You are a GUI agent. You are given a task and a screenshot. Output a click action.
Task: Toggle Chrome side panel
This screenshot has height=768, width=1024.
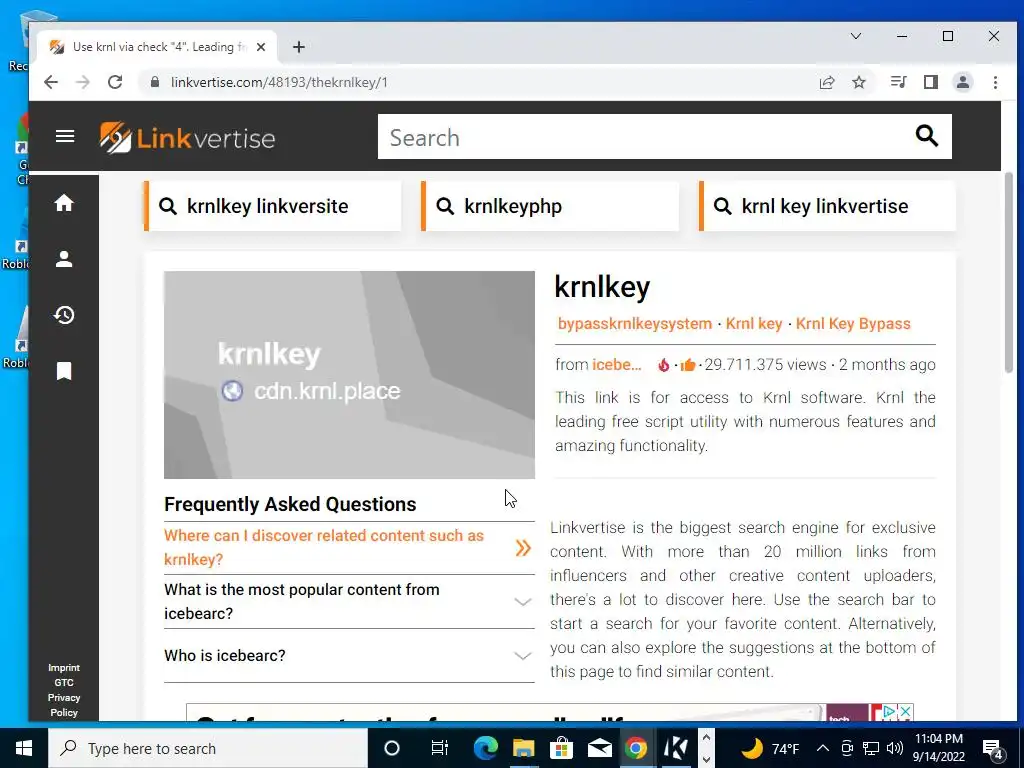(931, 82)
